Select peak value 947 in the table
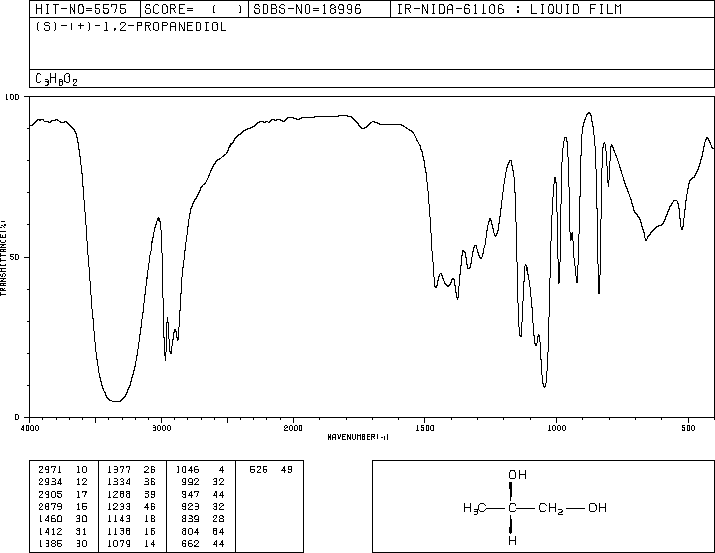The image size is (715, 553). 191,494
